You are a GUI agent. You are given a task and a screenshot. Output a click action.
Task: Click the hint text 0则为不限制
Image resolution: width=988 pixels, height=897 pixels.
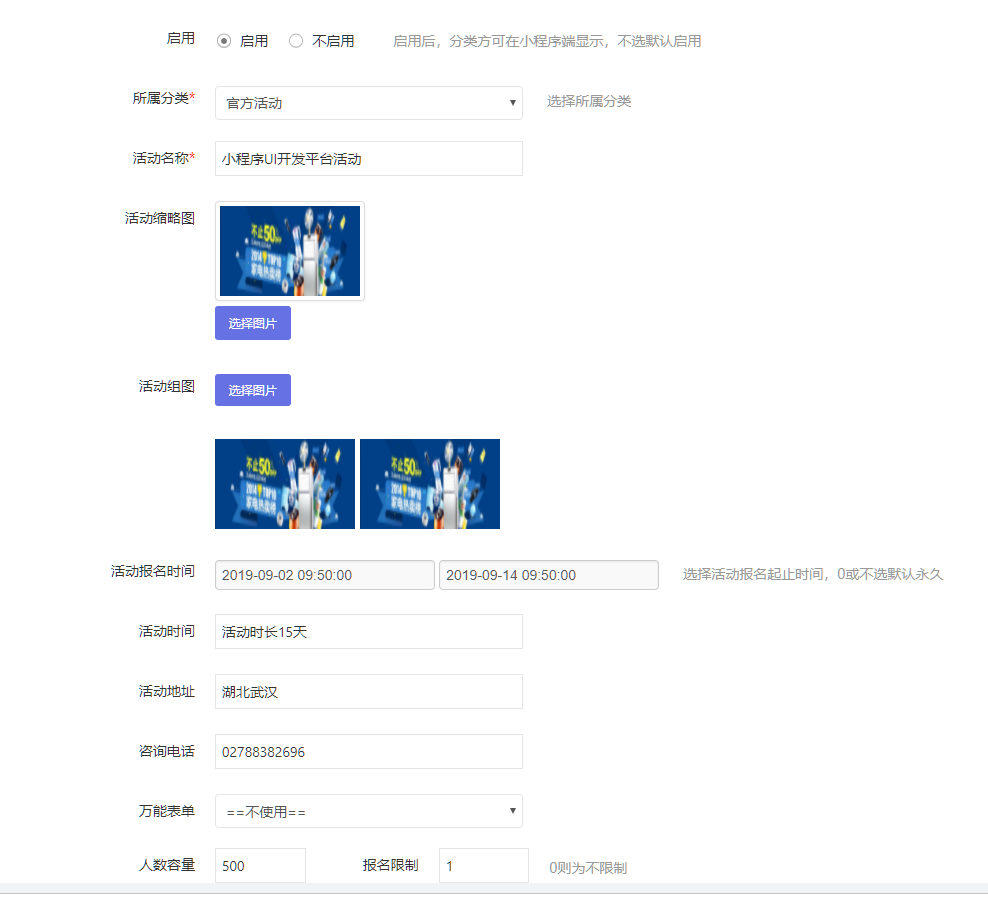[588, 868]
